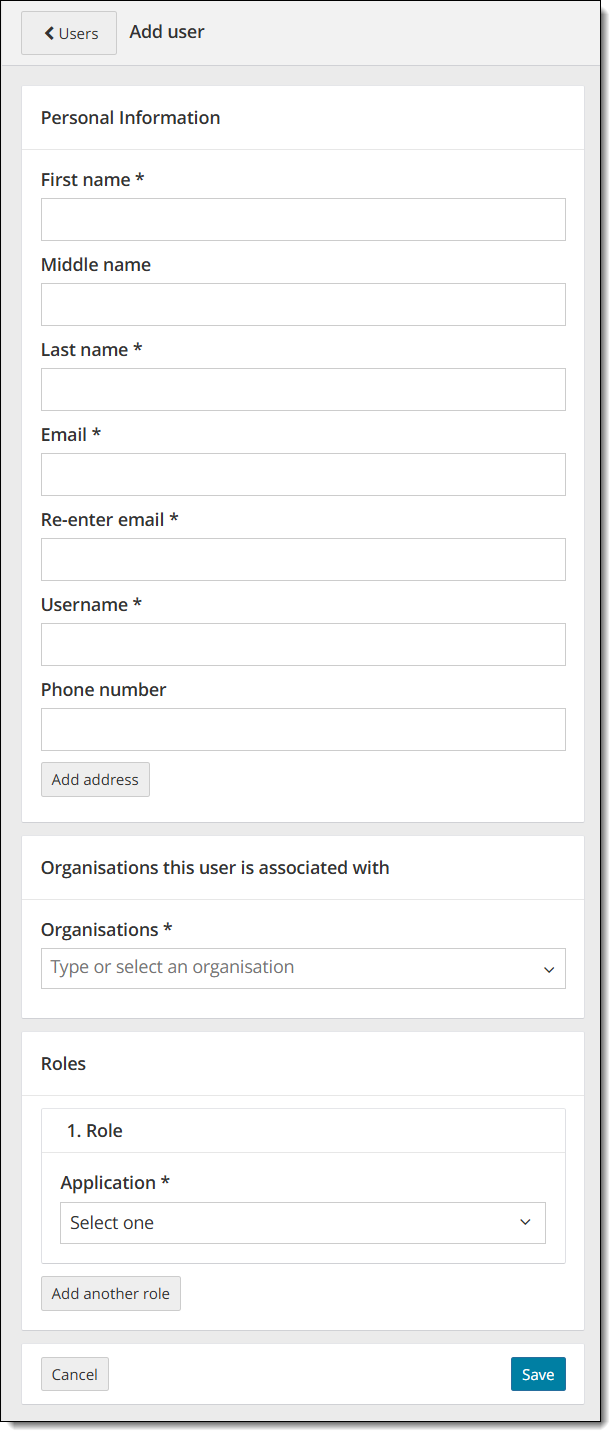Viewport: 616px width, 1437px height.
Task: Go back using the Users button
Action: pyautogui.click(x=69, y=33)
